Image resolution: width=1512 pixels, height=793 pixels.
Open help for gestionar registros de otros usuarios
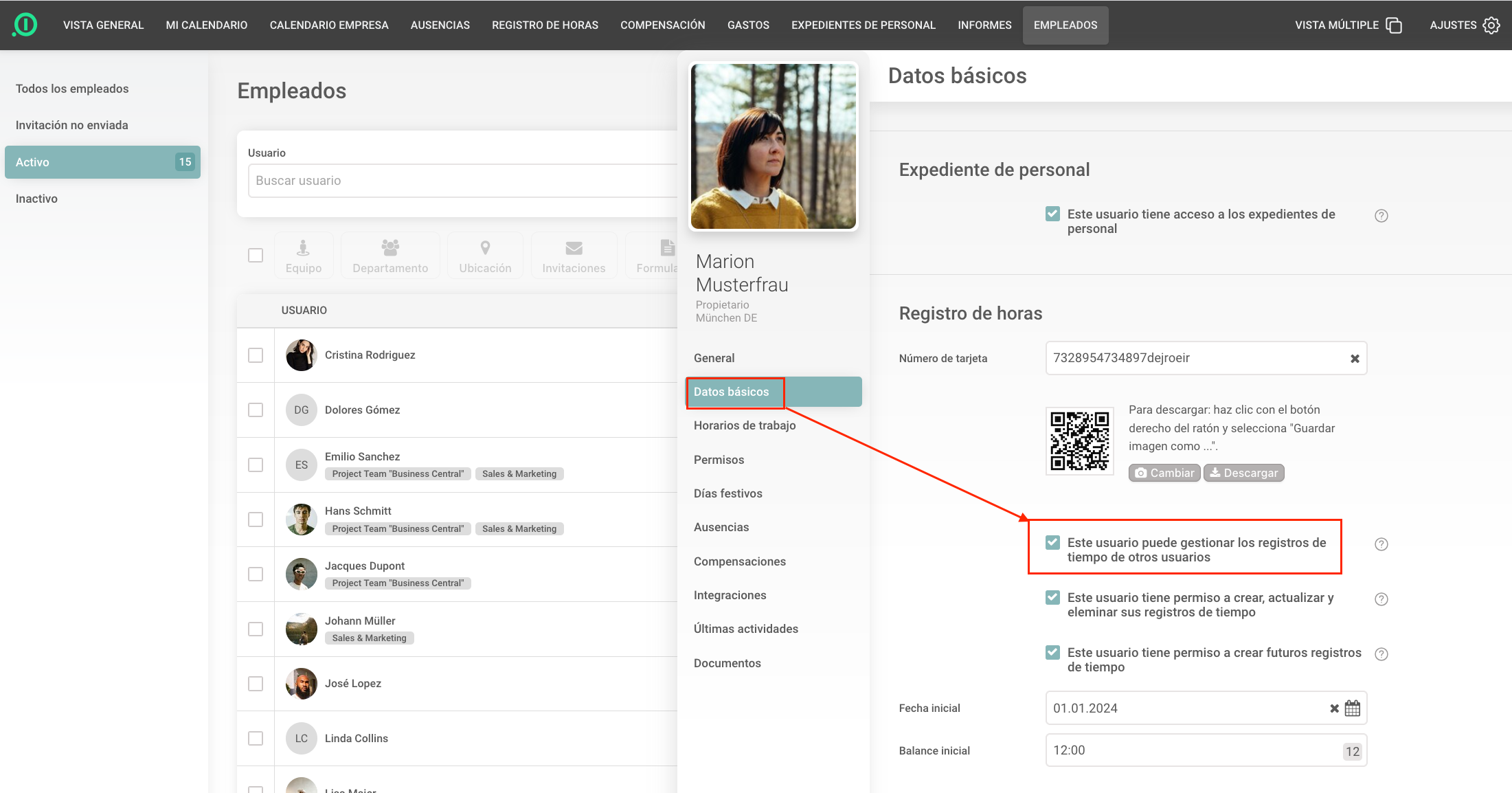point(1381,544)
